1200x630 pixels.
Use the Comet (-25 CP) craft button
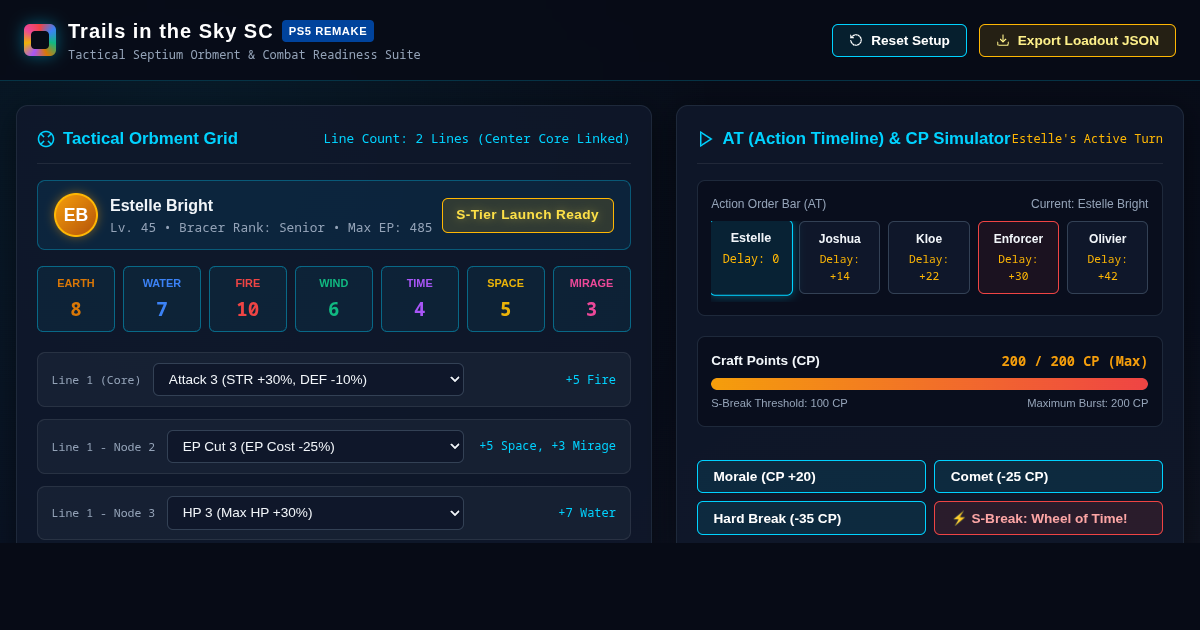point(1048,476)
